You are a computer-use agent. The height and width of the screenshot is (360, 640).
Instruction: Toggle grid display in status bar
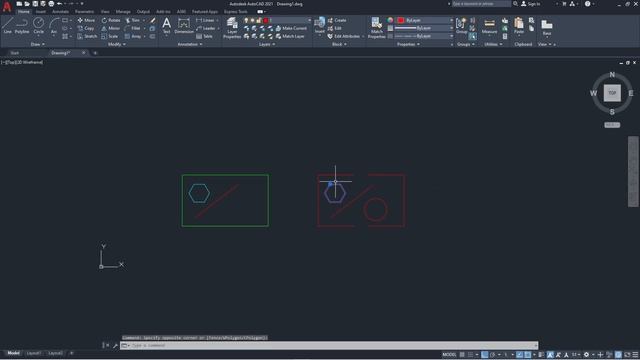pos(462,355)
